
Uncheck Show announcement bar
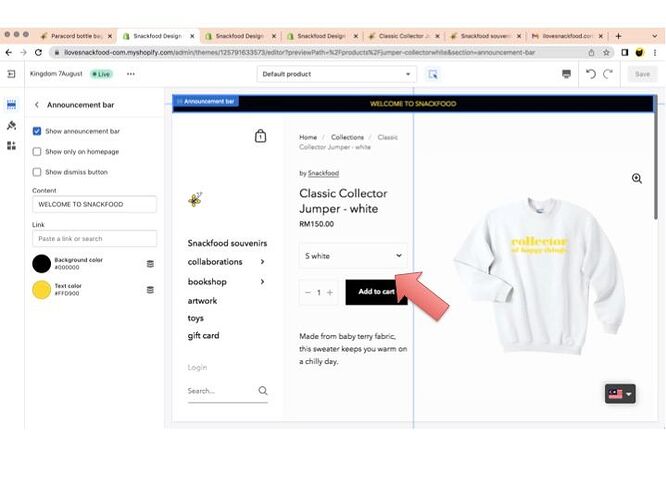coord(37,131)
